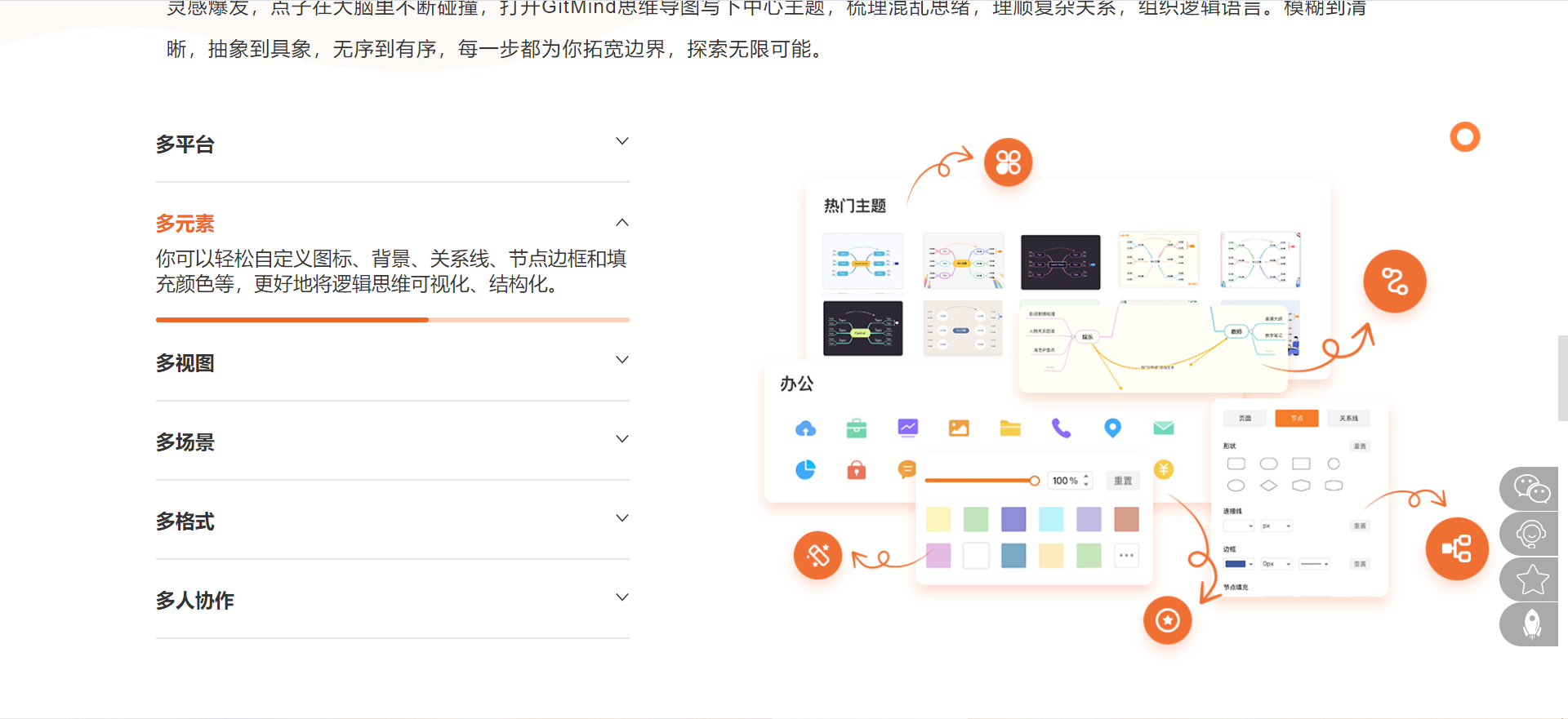Pick the brown-pink color swatch
Image resolution: width=1568 pixels, height=719 pixels.
pos(1126,519)
